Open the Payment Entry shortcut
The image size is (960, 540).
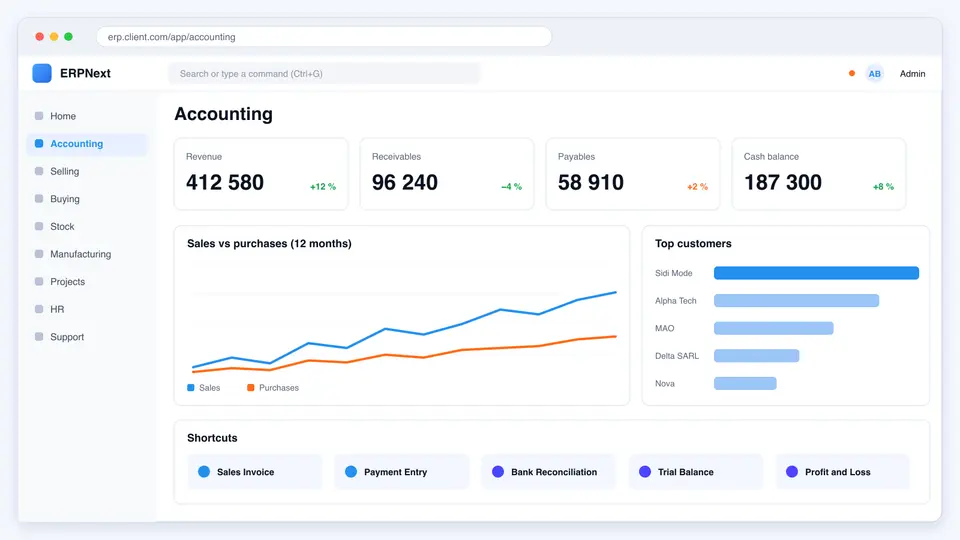tap(402, 471)
